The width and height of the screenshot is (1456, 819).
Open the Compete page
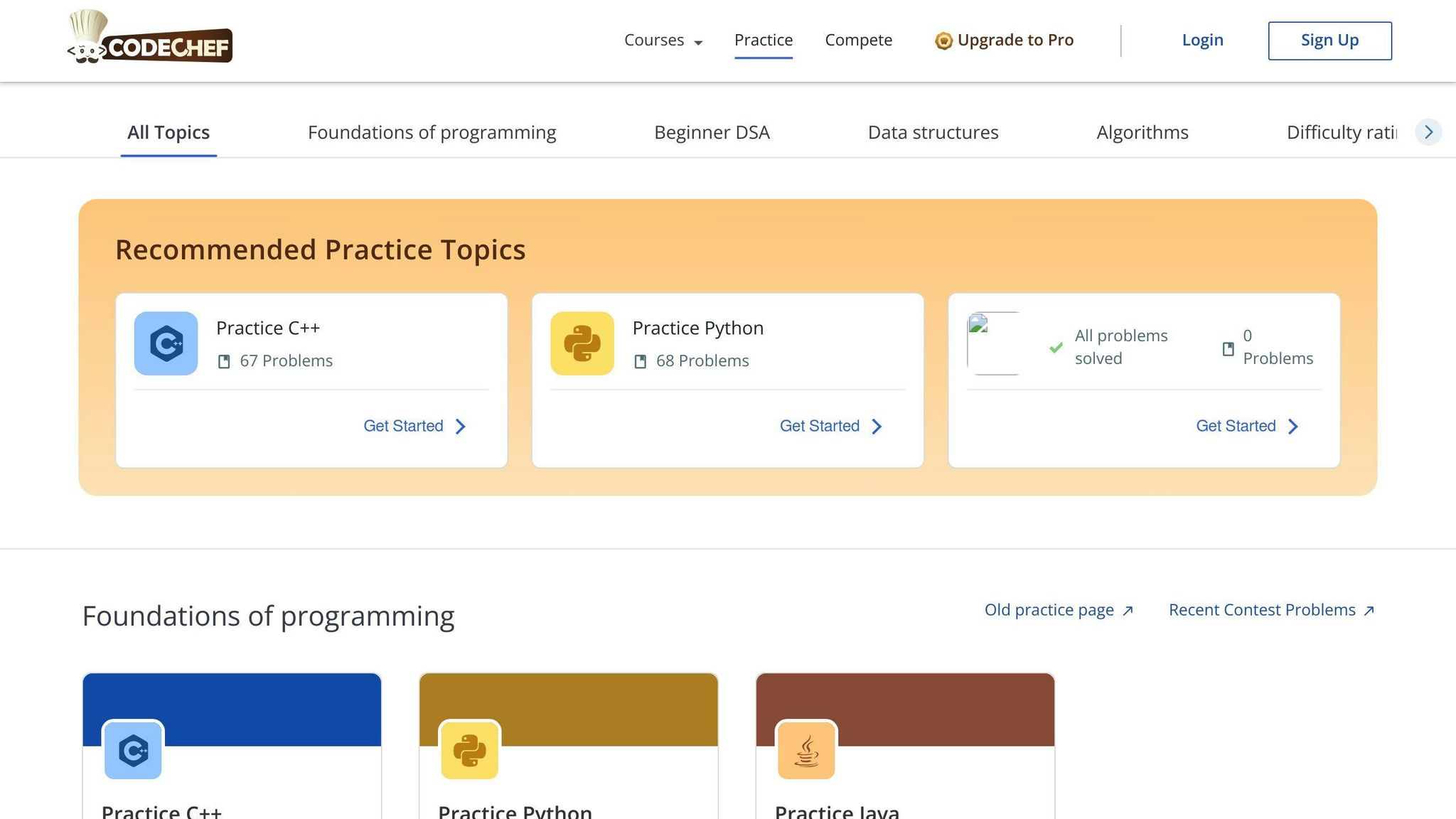click(x=858, y=41)
